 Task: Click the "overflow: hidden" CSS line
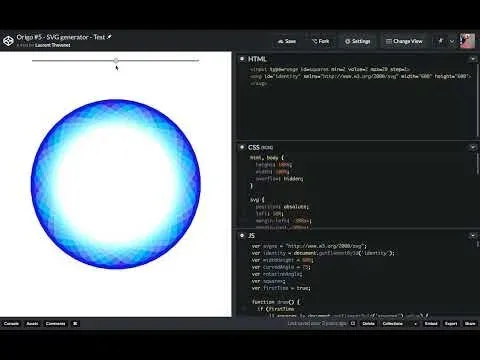click(279, 179)
